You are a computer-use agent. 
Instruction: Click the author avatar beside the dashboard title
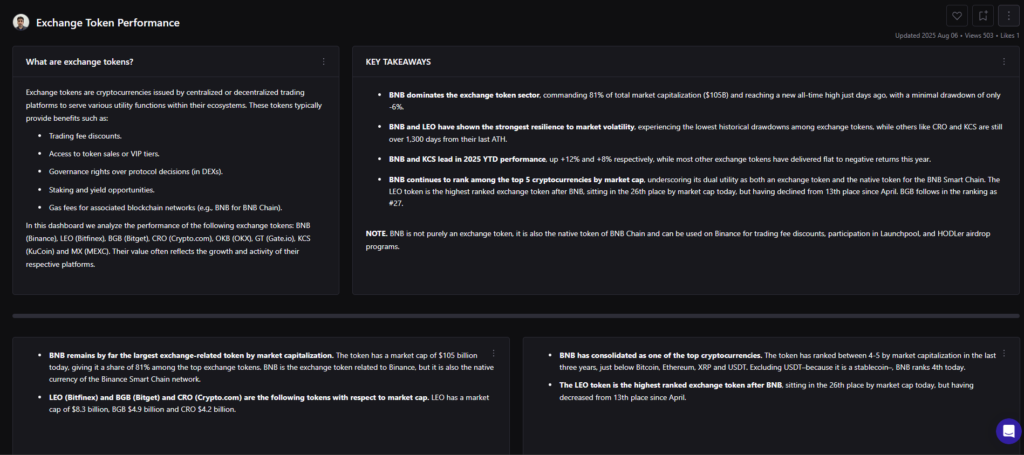click(x=20, y=22)
